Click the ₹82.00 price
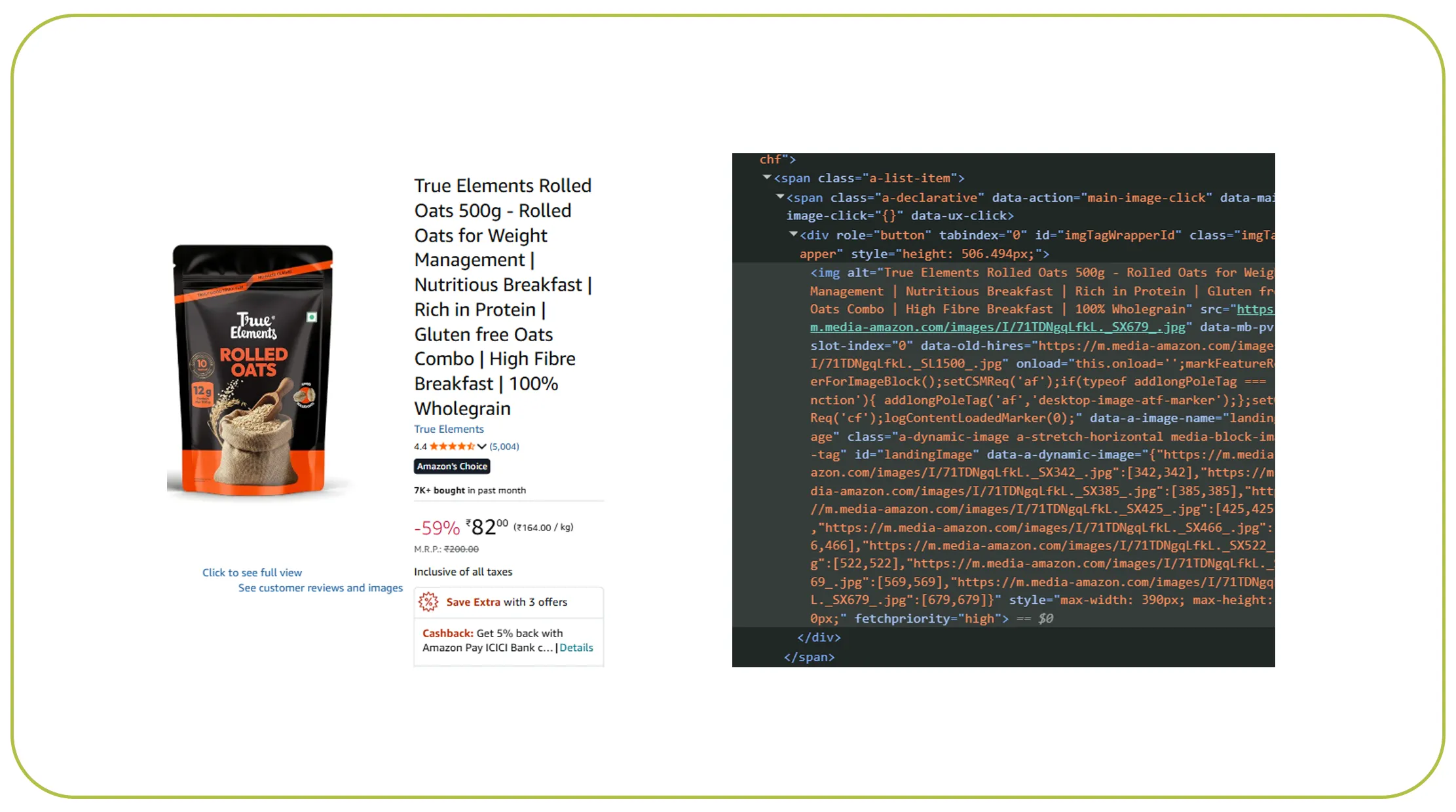This screenshot has height=812, width=1456. [487, 526]
